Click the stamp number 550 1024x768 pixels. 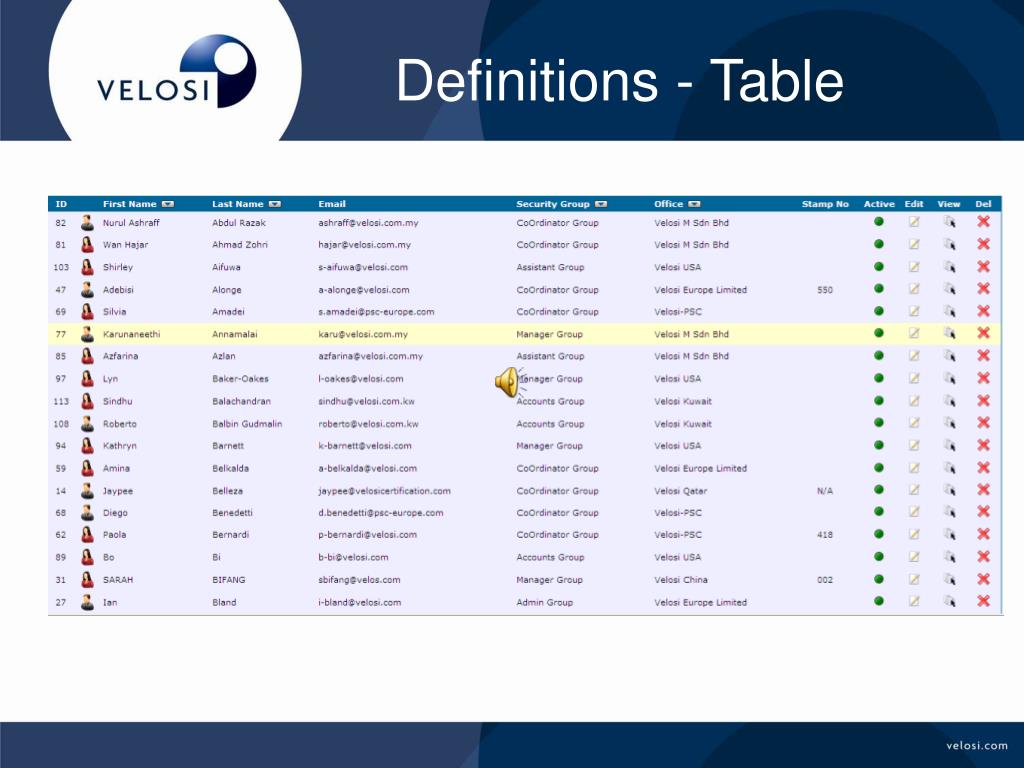pyautogui.click(x=825, y=290)
